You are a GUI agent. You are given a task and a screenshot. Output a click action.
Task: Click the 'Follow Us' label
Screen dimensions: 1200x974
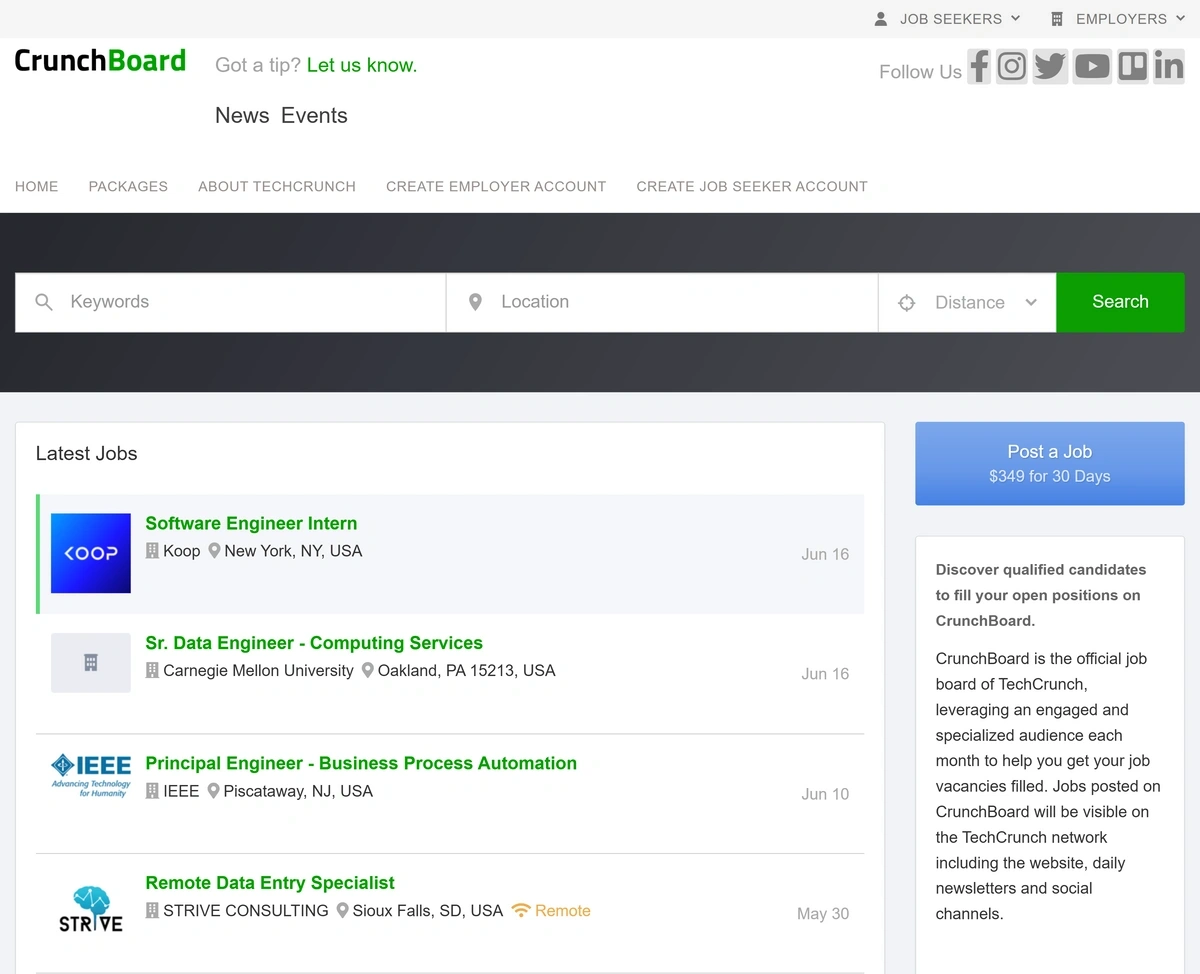tap(920, 72)
